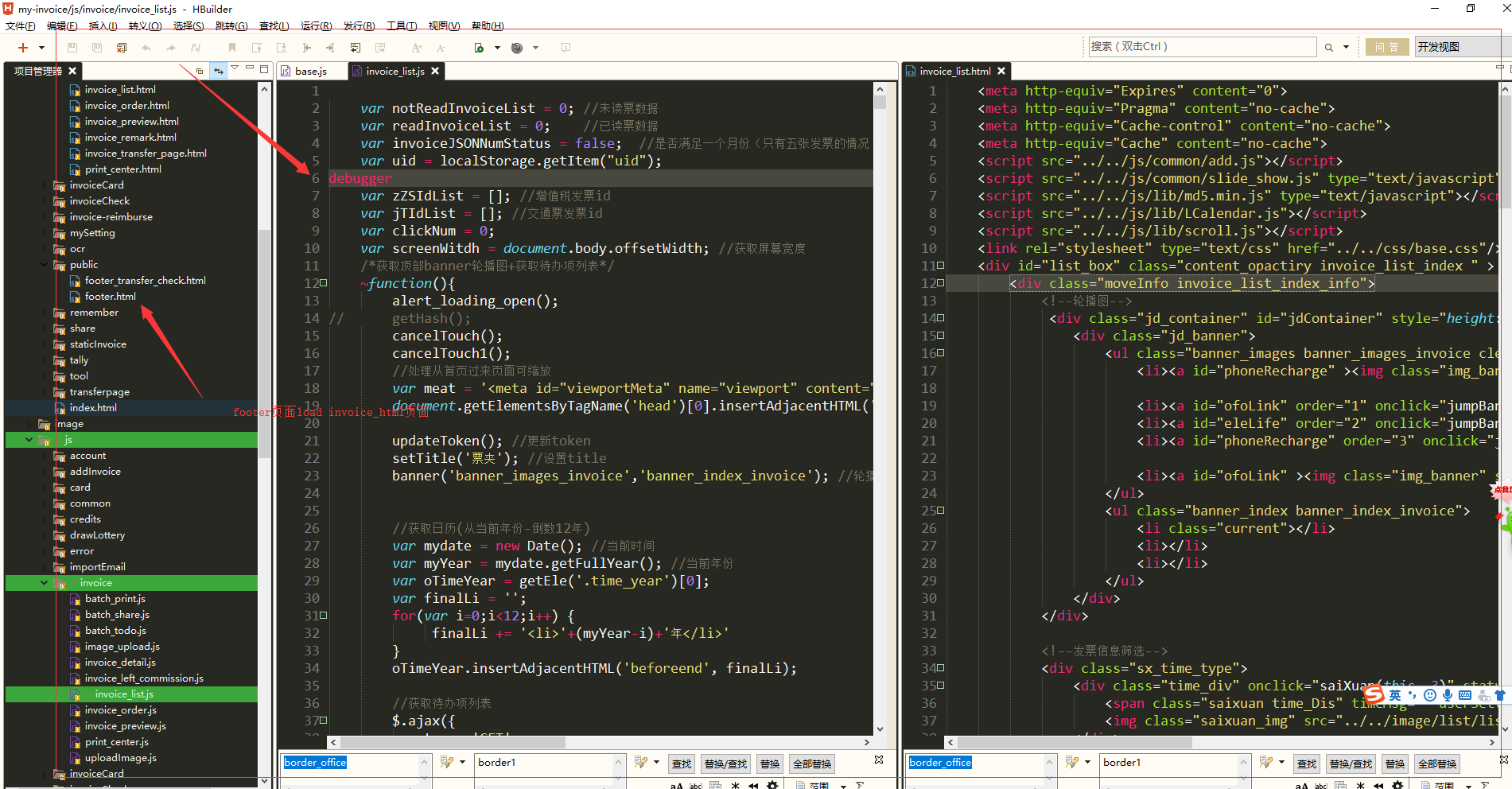Collapse code fold at line 14 in invoice_list.html
Screen dimensions: 1512x789
coord(941,318)
